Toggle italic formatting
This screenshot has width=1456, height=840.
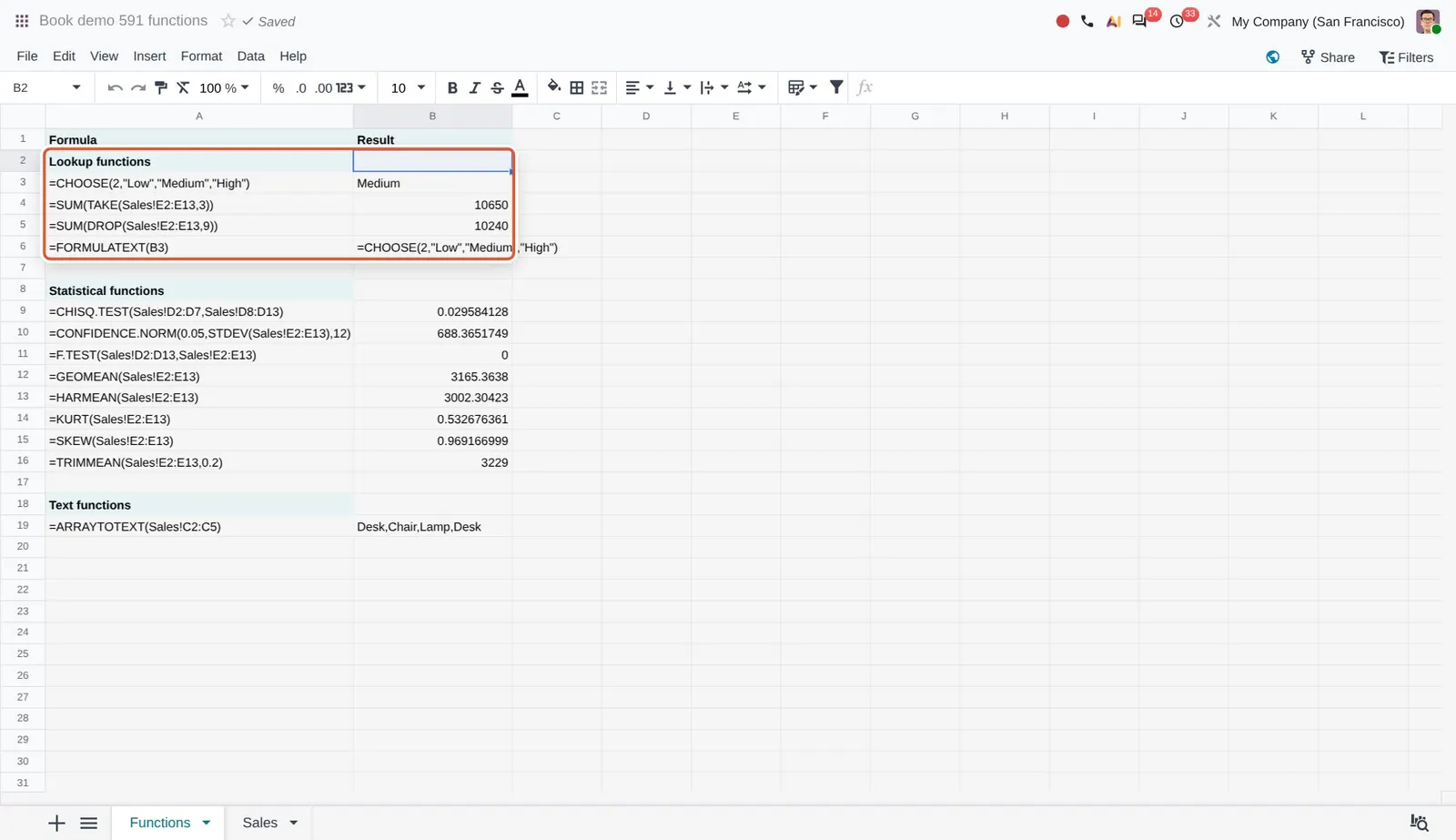(x=474, y=87)
